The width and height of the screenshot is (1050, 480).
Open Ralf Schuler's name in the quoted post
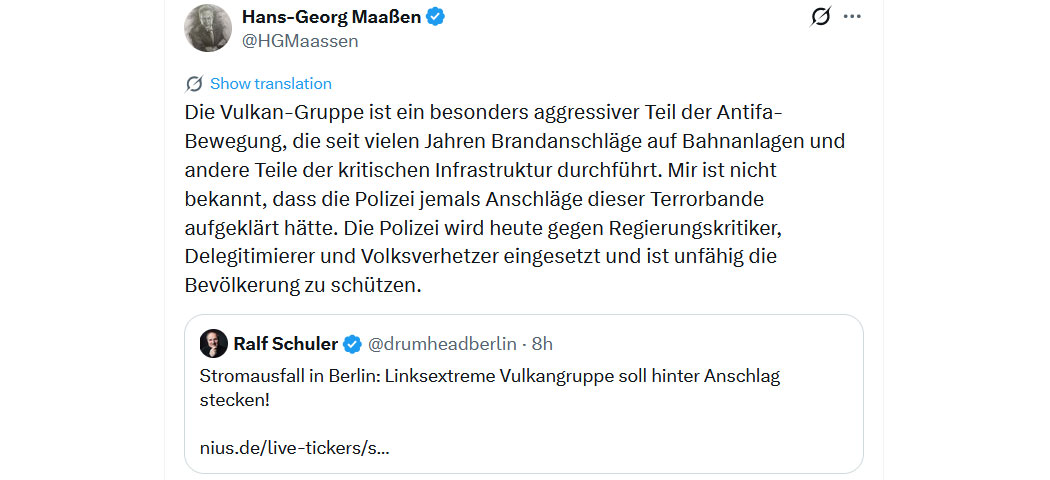point(286,345)
